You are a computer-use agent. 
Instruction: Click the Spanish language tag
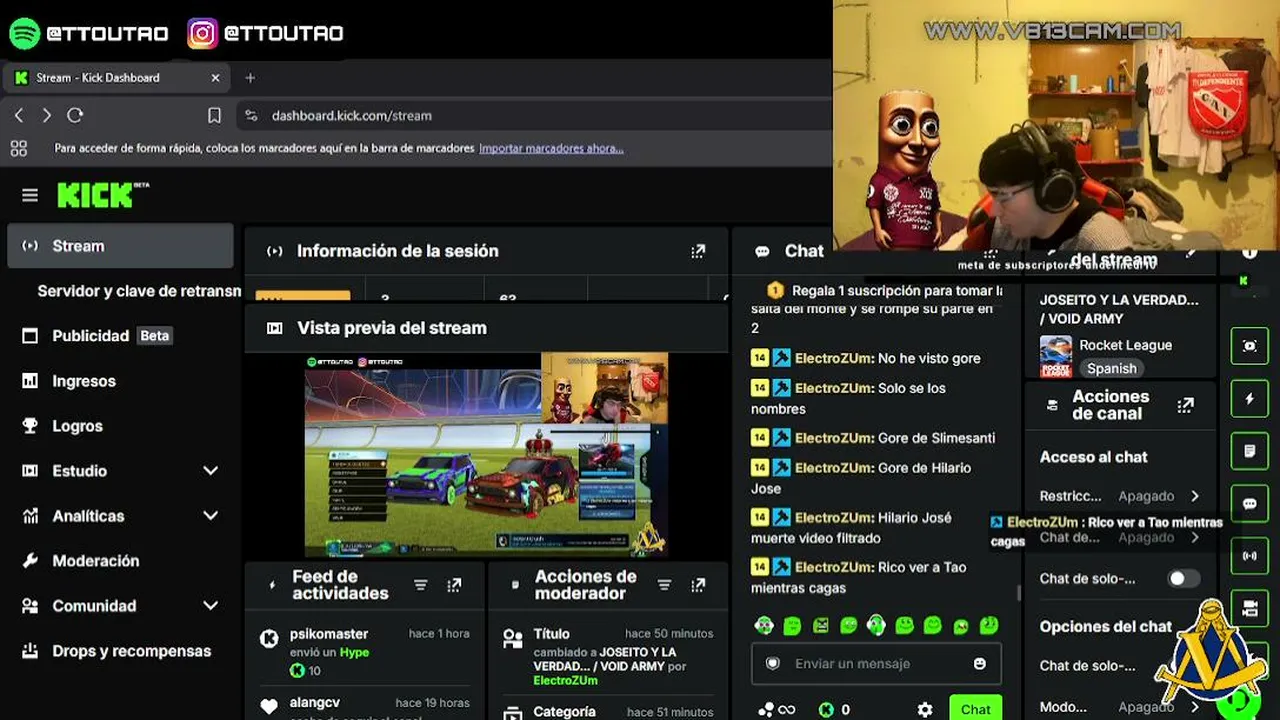click(1111, 368)
